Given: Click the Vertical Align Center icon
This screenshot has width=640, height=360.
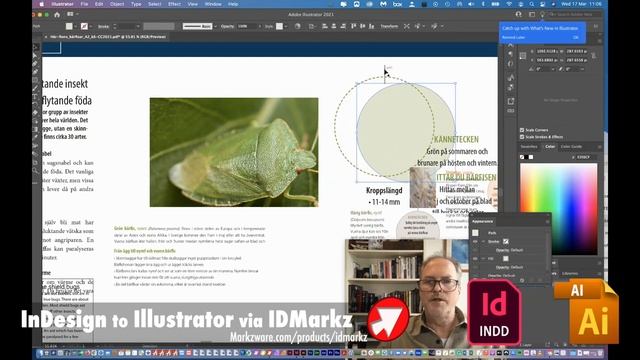Looking at the screenshot, I should (362, 26).
